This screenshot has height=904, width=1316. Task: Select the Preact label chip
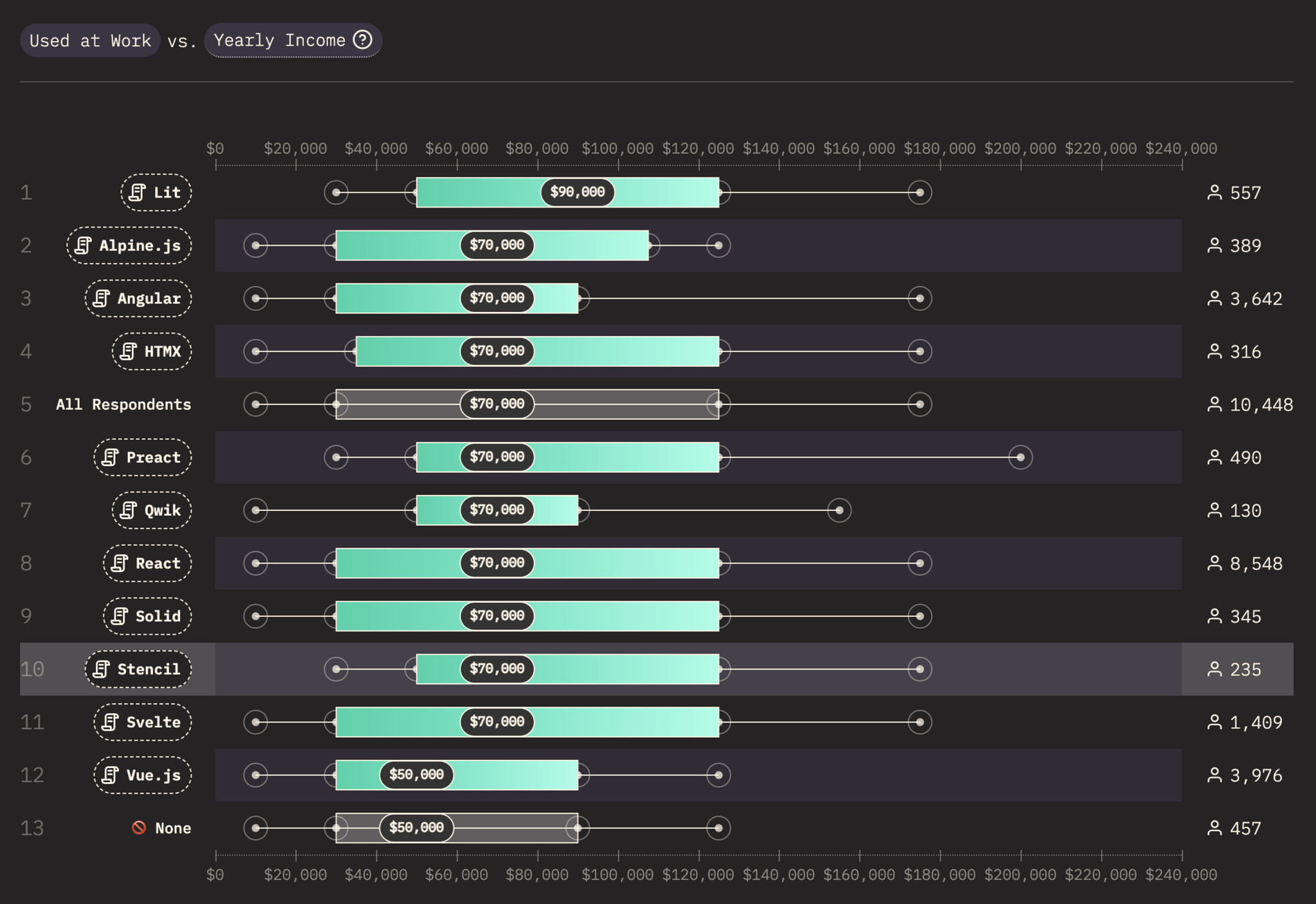point(143,457)
